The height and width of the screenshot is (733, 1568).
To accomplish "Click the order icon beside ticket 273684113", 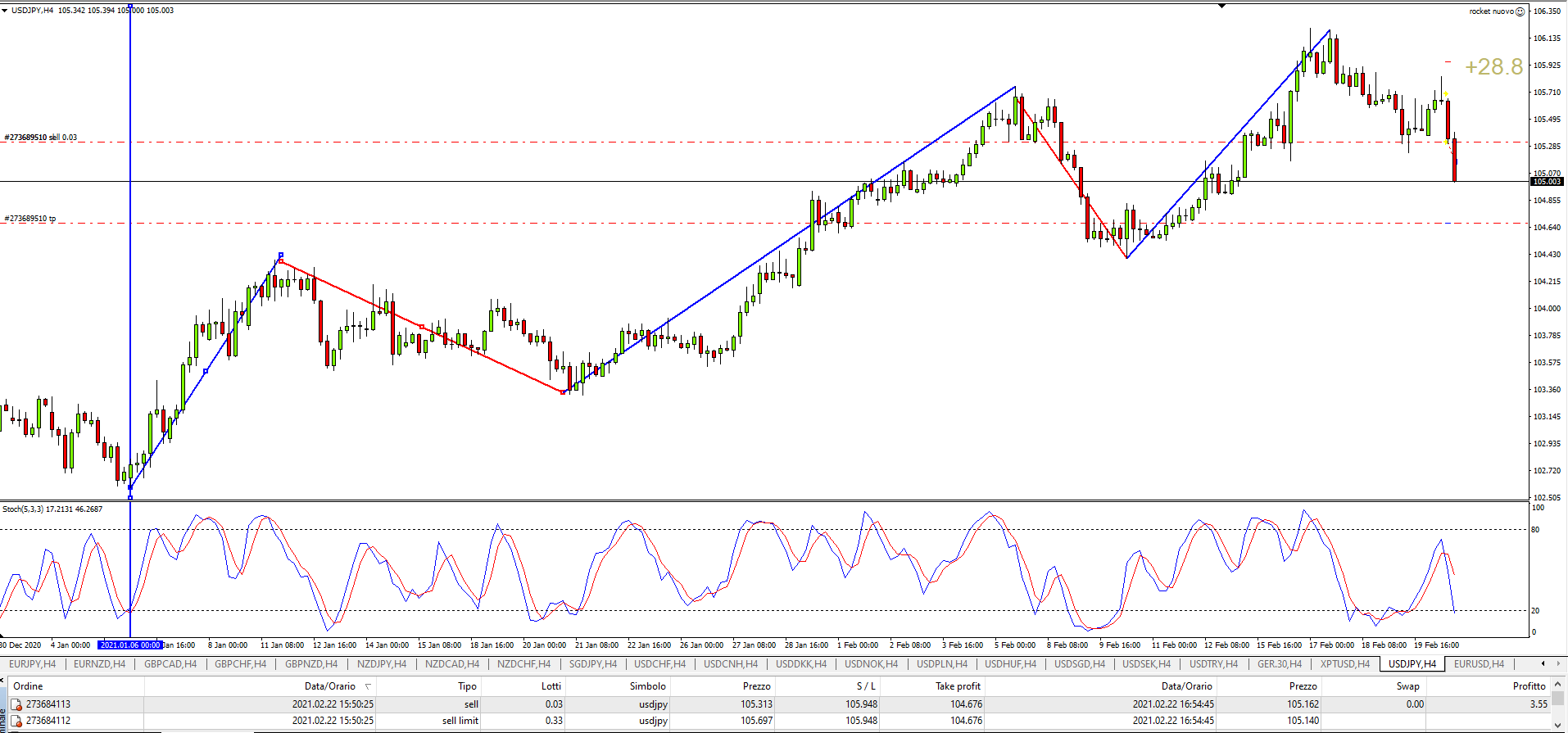I will pyautogui.click(x=16, y=704).
